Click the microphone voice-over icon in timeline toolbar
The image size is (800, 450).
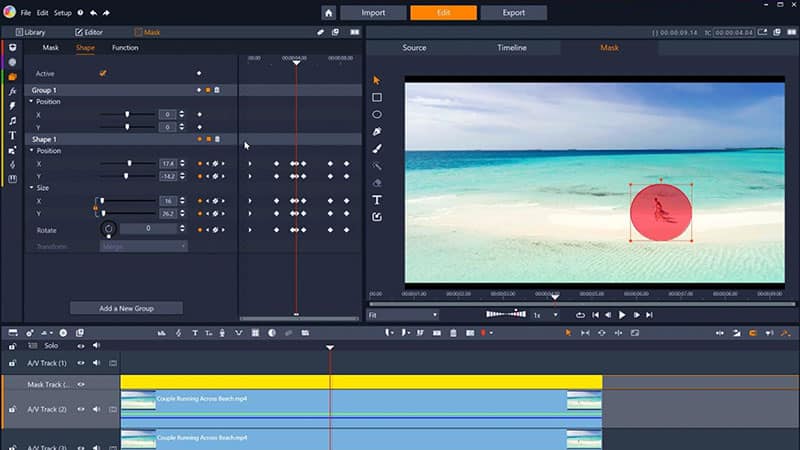pyautogui.click(x=222, y=333)
